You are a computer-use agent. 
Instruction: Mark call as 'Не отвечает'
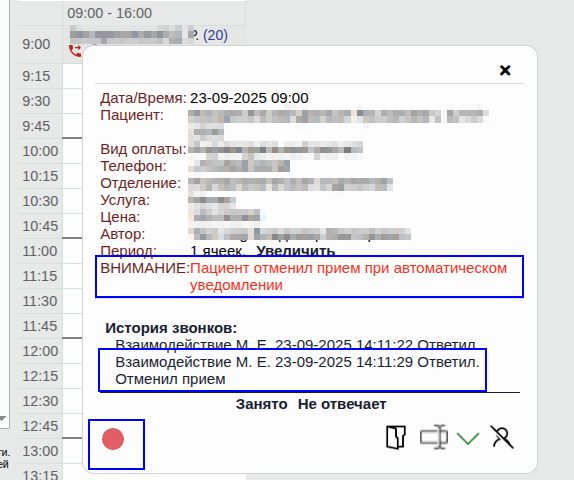coord(342,404)
